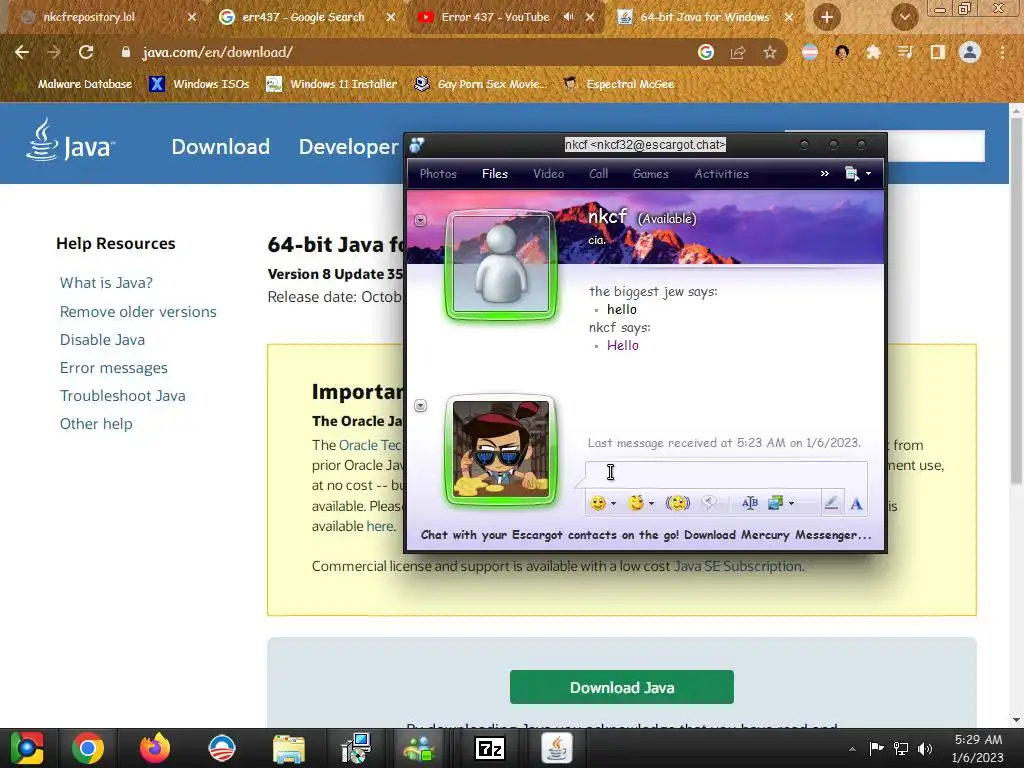Image resolution: width=1024 pixels, height=768 pixels.
Task: Expand the backgrounds dropdown arrow
Action: click(792, 503)
